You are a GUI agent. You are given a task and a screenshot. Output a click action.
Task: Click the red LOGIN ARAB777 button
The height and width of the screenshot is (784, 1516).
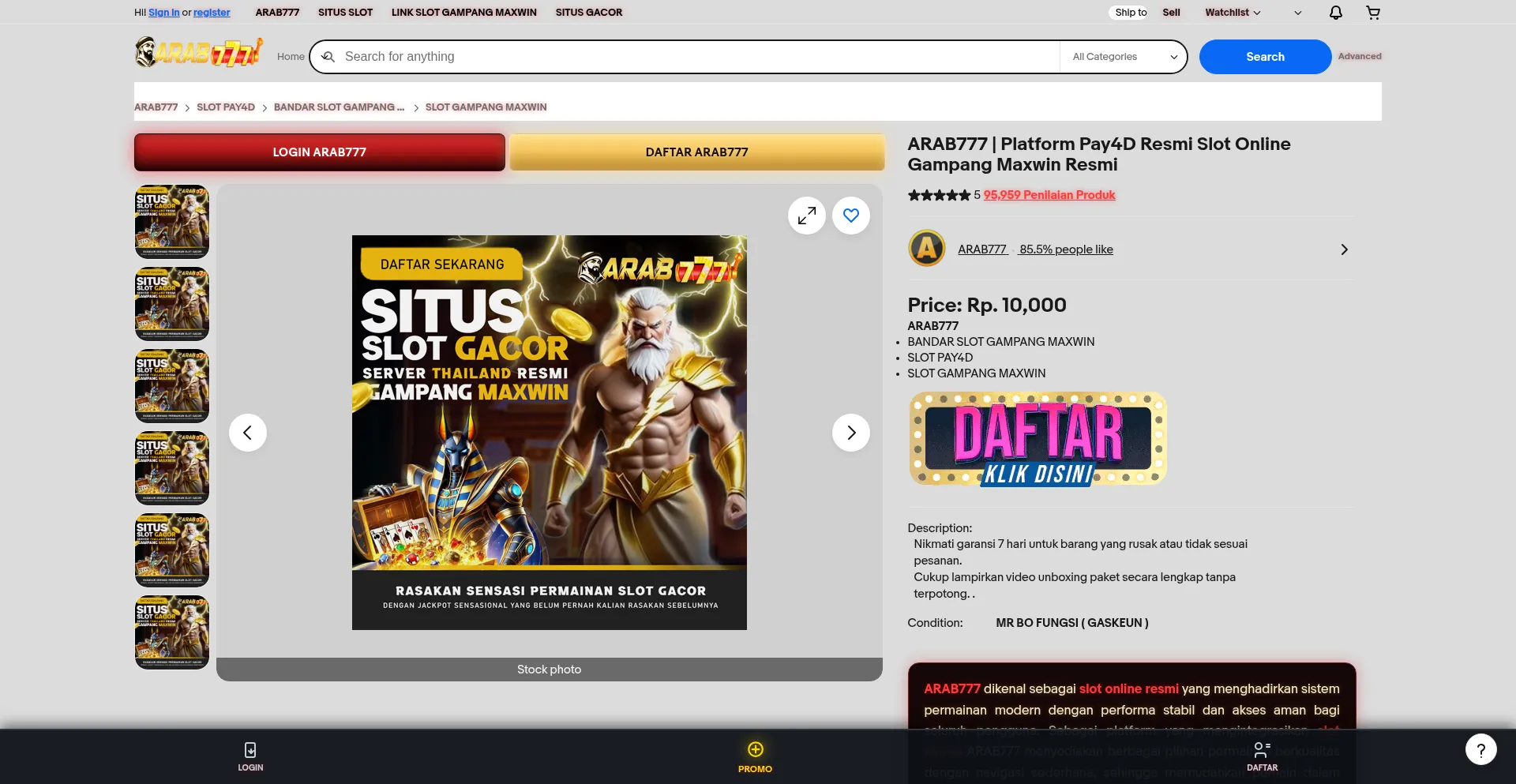pos(320,152)
